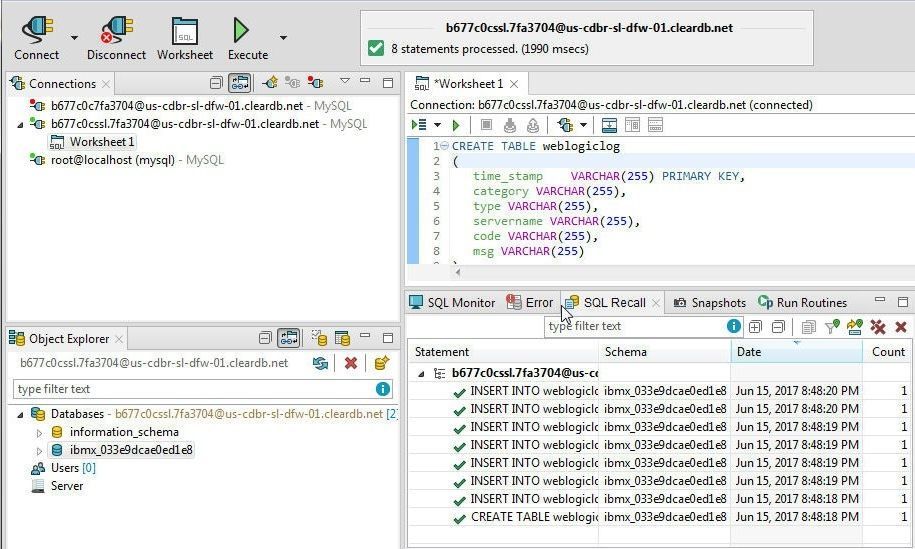This screenshot has height=549, width=915.
Task: Toggle the side-by-side results layout icon
Action: click(x=632, y=125)
